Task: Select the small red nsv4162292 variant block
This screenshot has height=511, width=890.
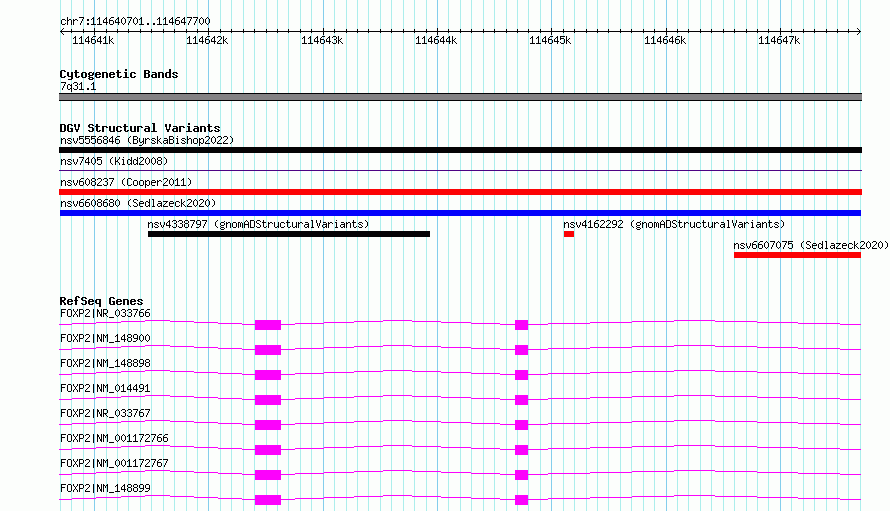Action: click(569, 234)
